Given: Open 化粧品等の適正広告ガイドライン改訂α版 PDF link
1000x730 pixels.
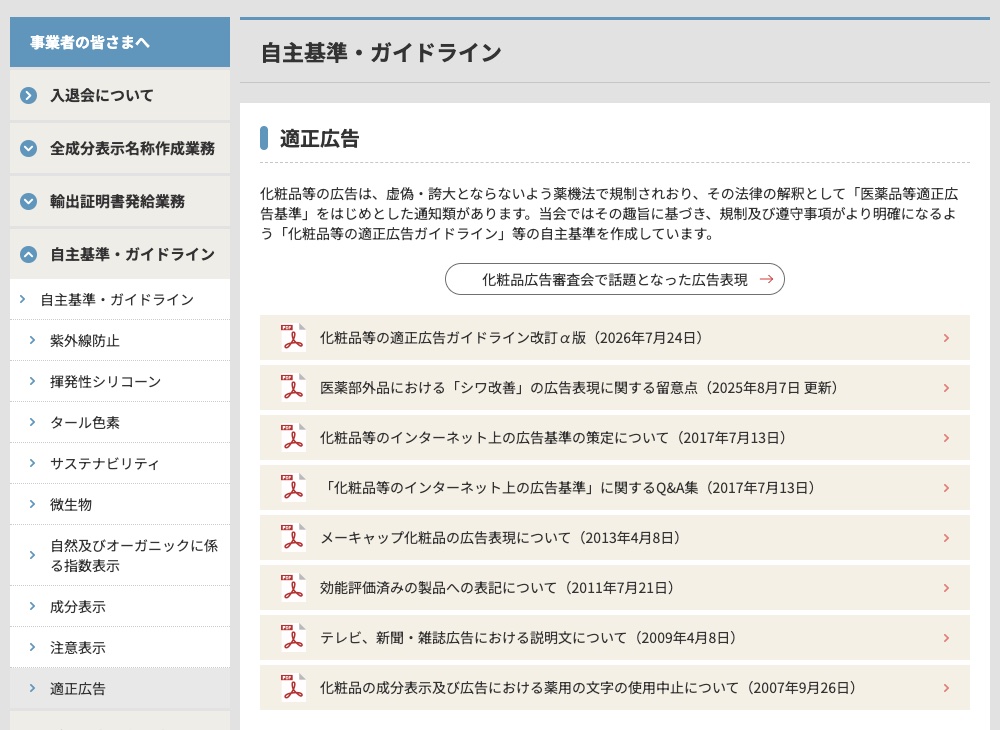Looking at the screenshot, I should [615, 337].
